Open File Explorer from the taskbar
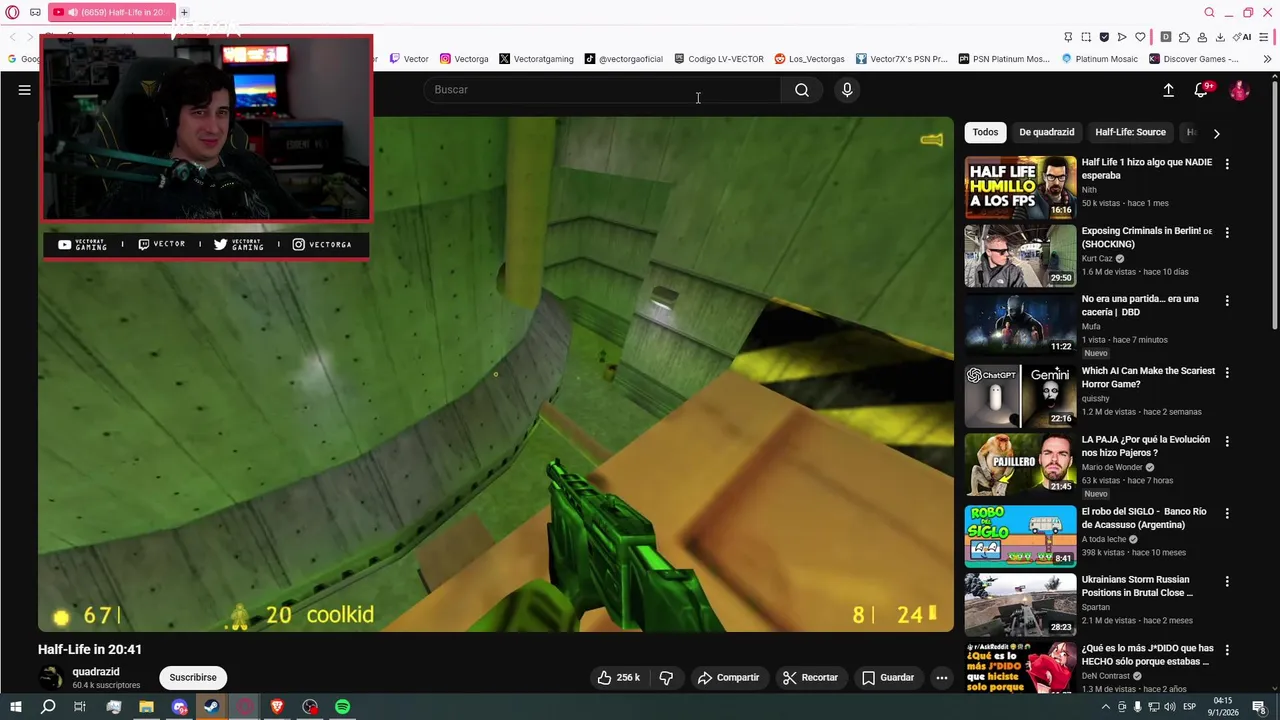 point(146,707)
